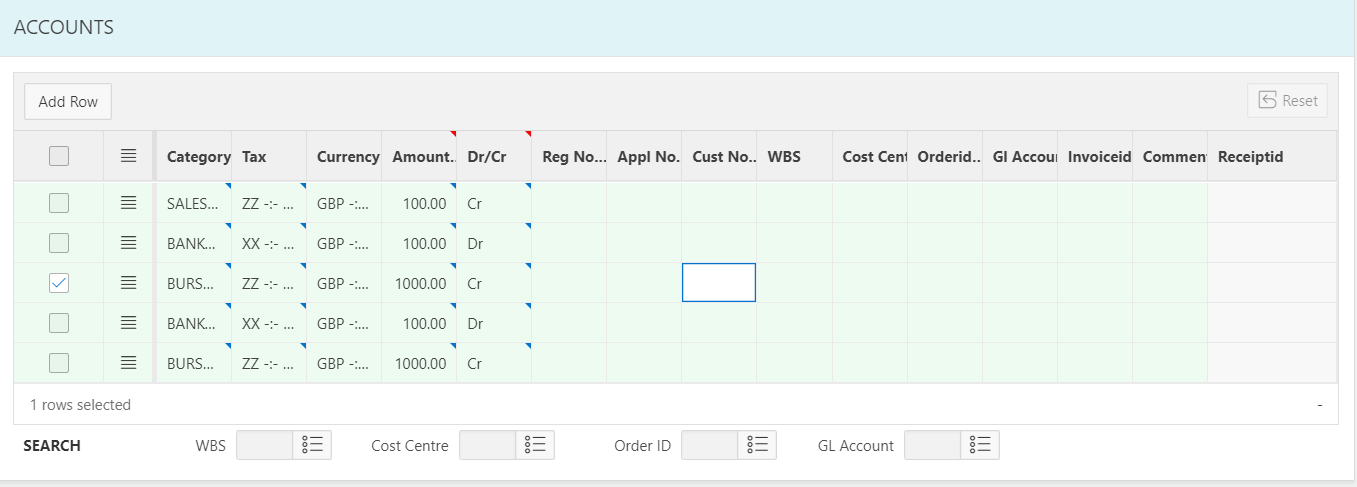Click the Cr cell in the checked BURS row
The width and height of the screenshot is (1357, 487).
coord(494,283)
